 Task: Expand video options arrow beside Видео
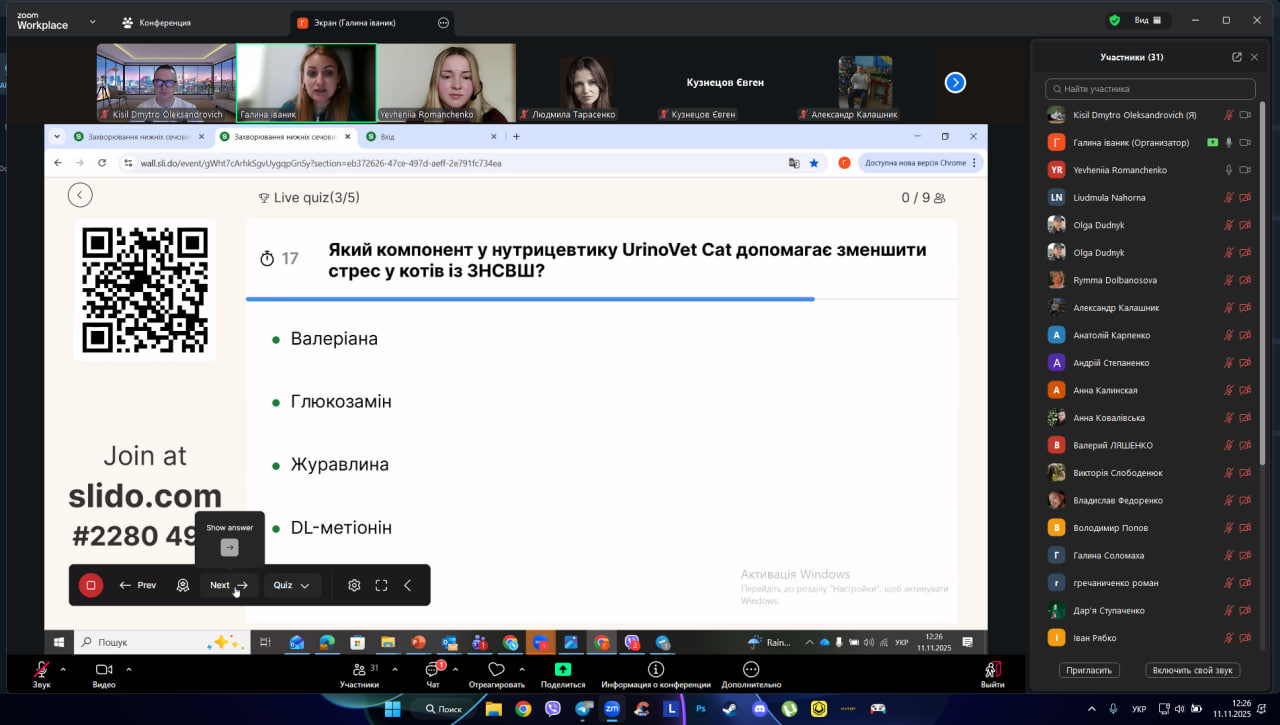129,669
